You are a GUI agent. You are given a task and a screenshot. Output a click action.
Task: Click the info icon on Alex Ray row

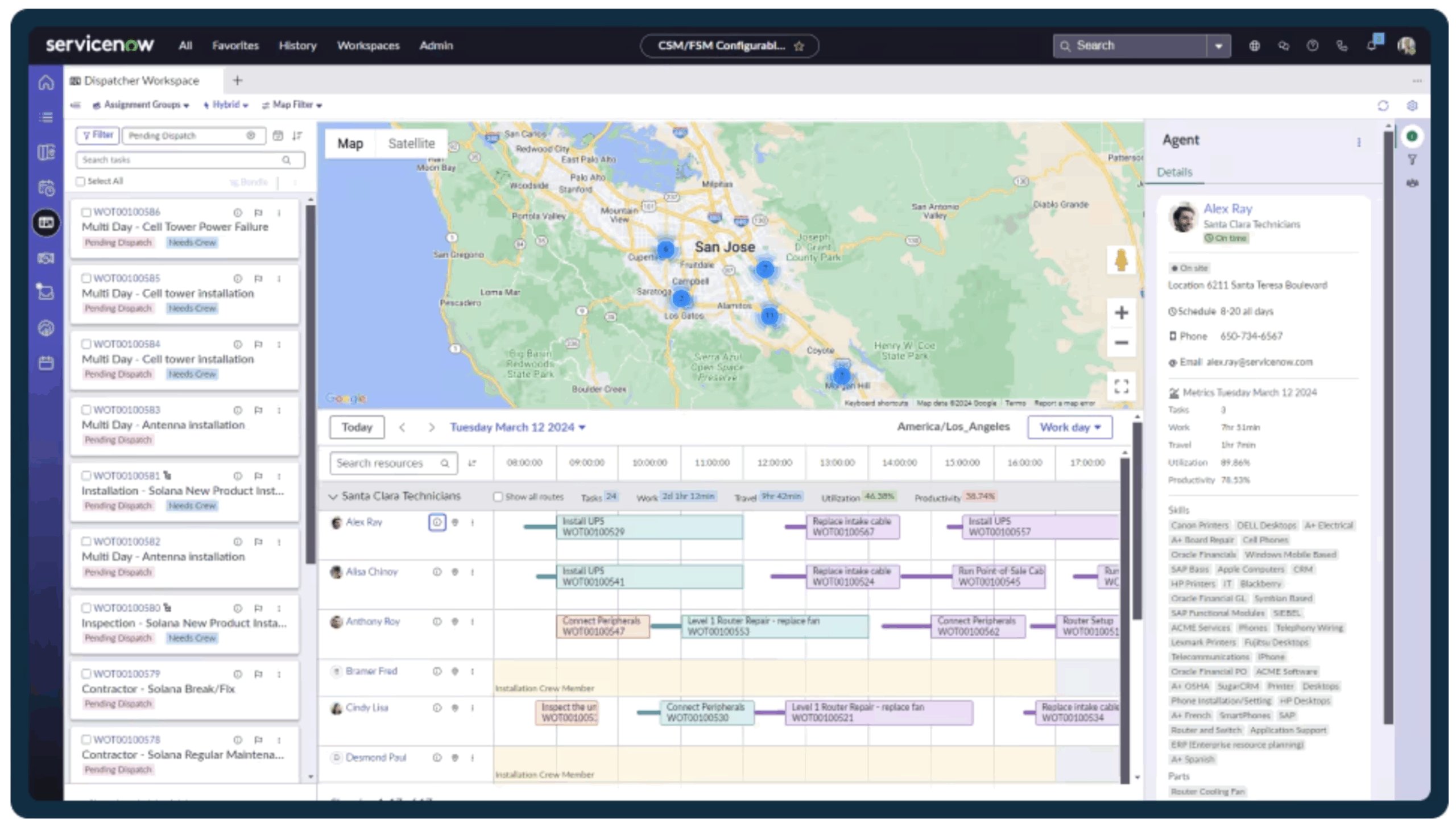437,522
